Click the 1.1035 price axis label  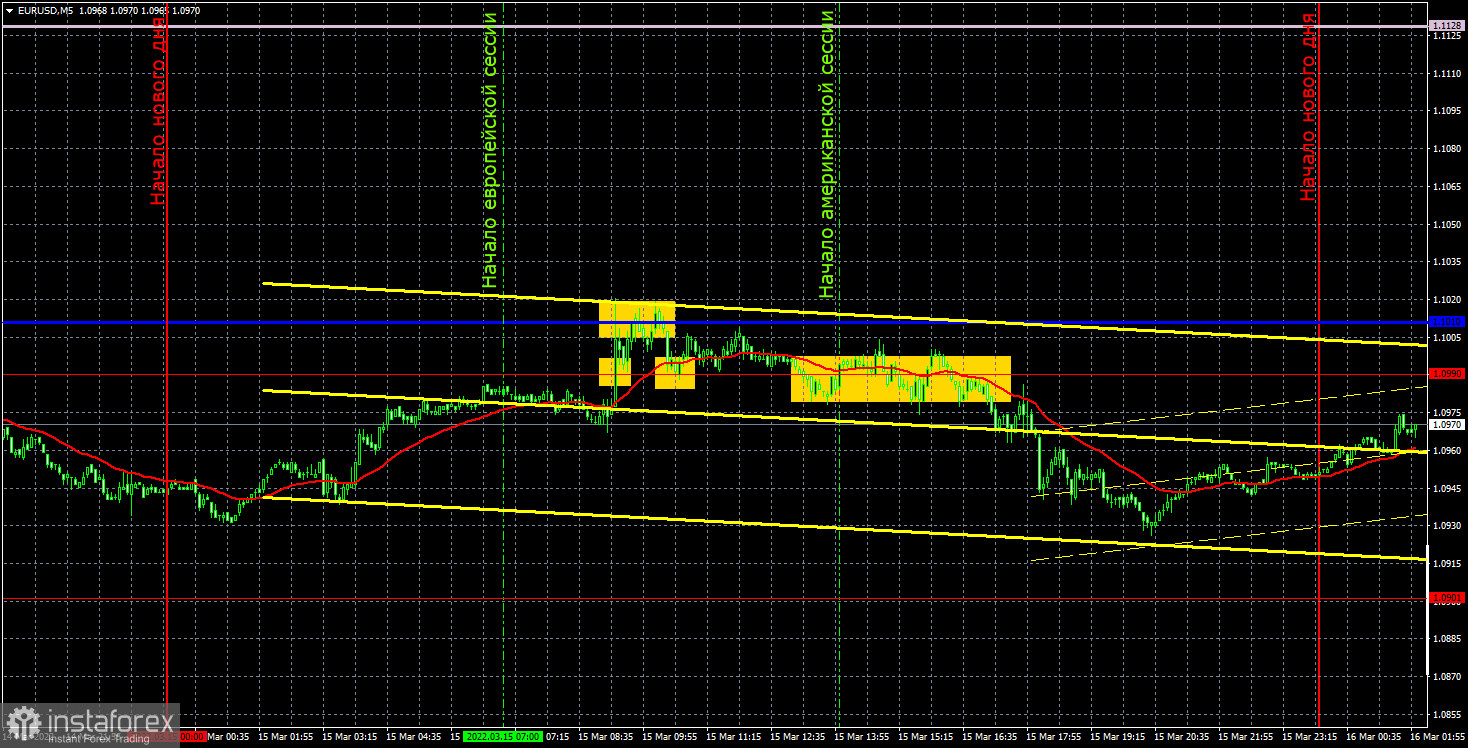pos(1447,262)
